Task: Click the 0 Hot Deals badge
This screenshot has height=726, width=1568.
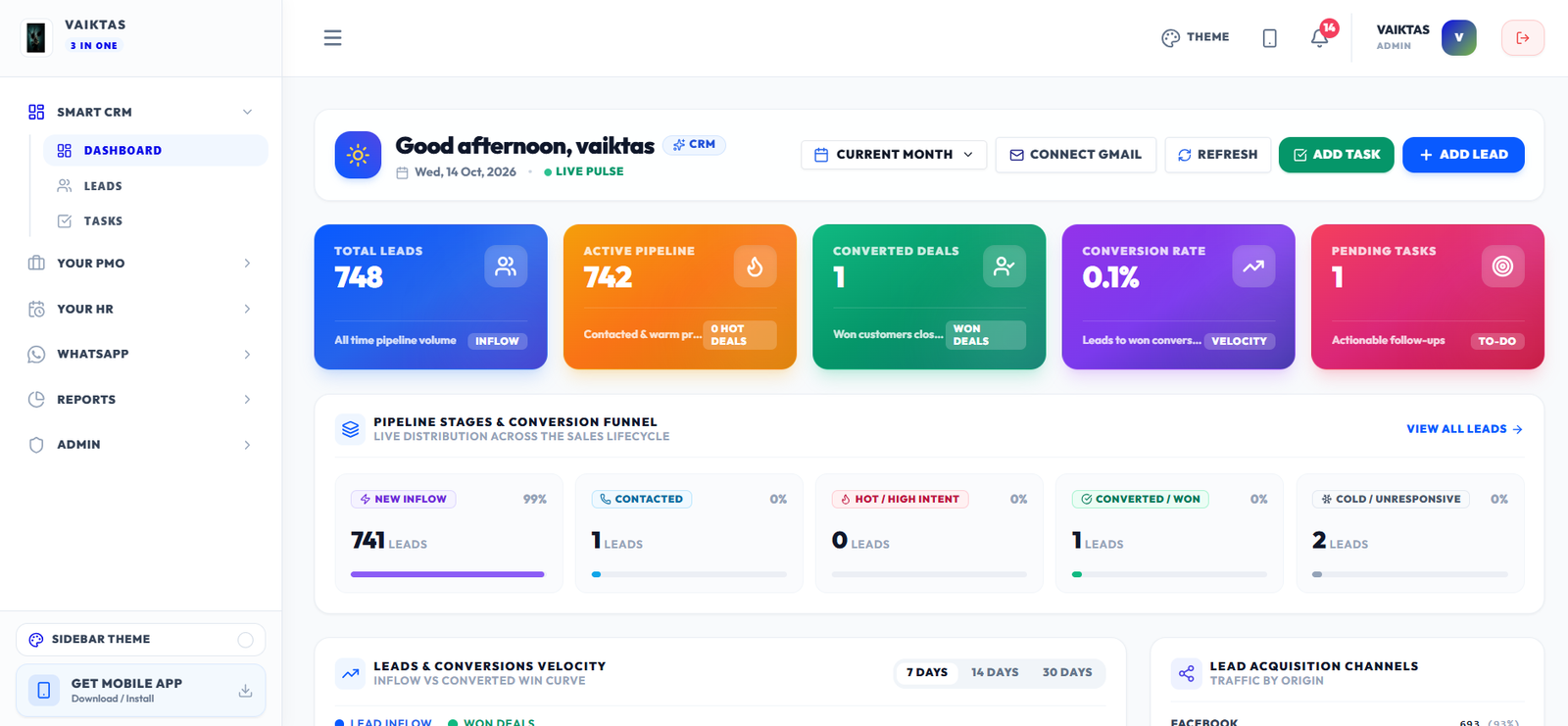Action: [x=740, y=335]
